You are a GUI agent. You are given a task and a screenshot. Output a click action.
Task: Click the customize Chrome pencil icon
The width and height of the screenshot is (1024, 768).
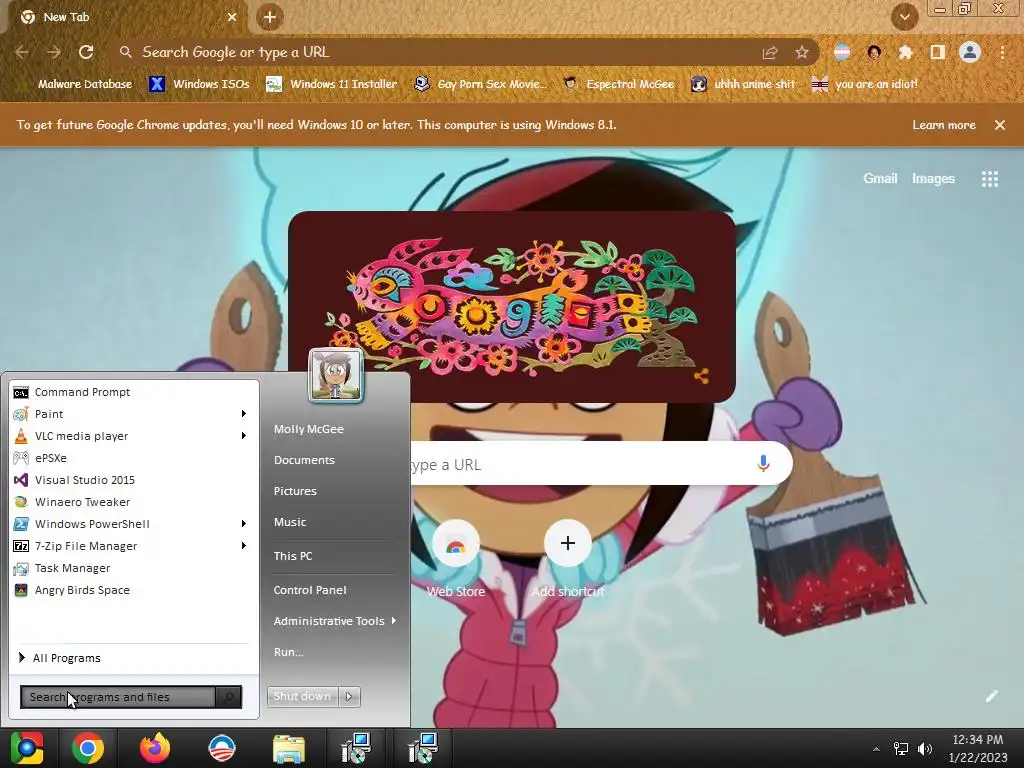click(x=991, y=696)
